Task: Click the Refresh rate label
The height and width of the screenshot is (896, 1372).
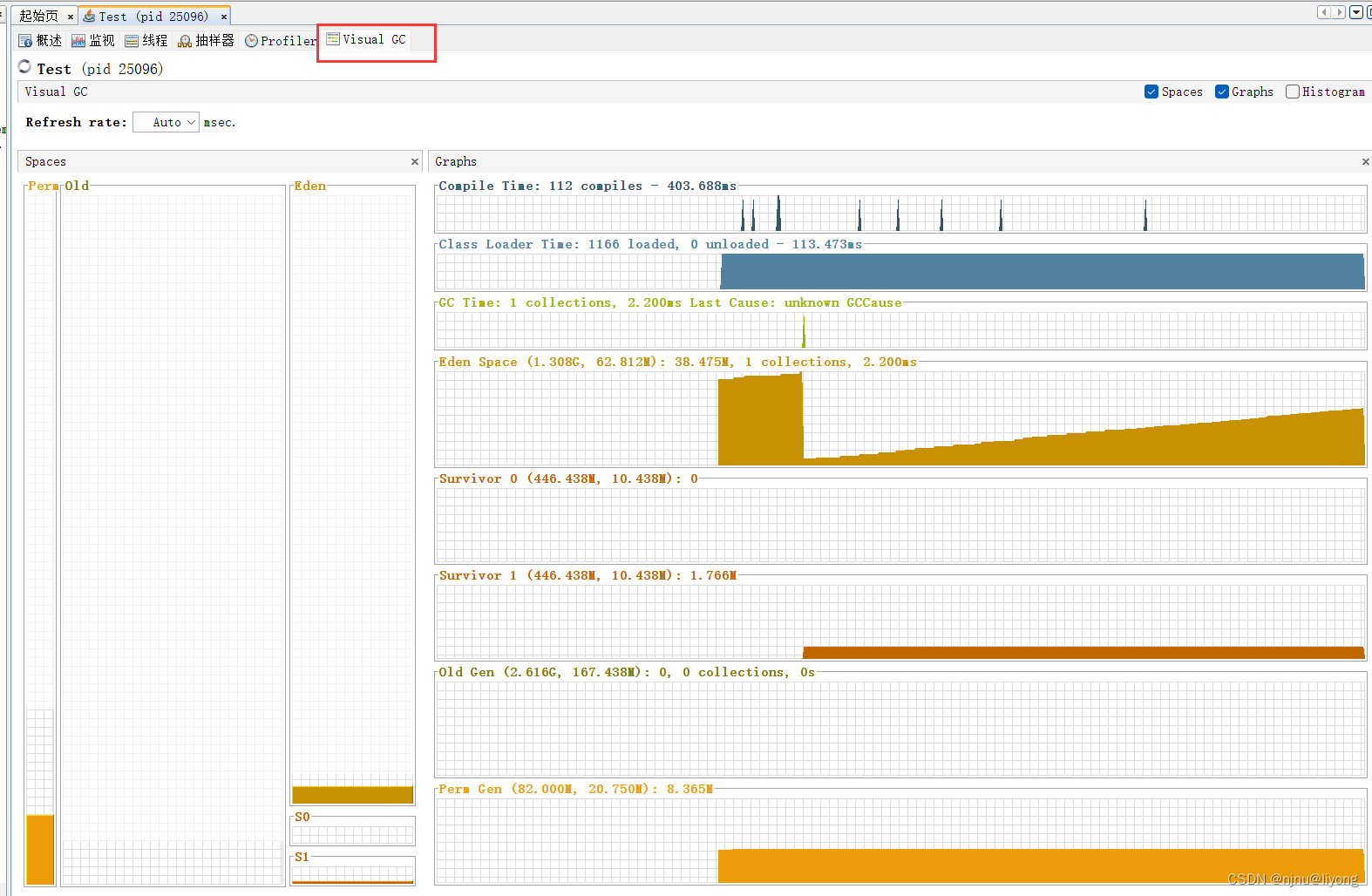Action: point(77,122)
